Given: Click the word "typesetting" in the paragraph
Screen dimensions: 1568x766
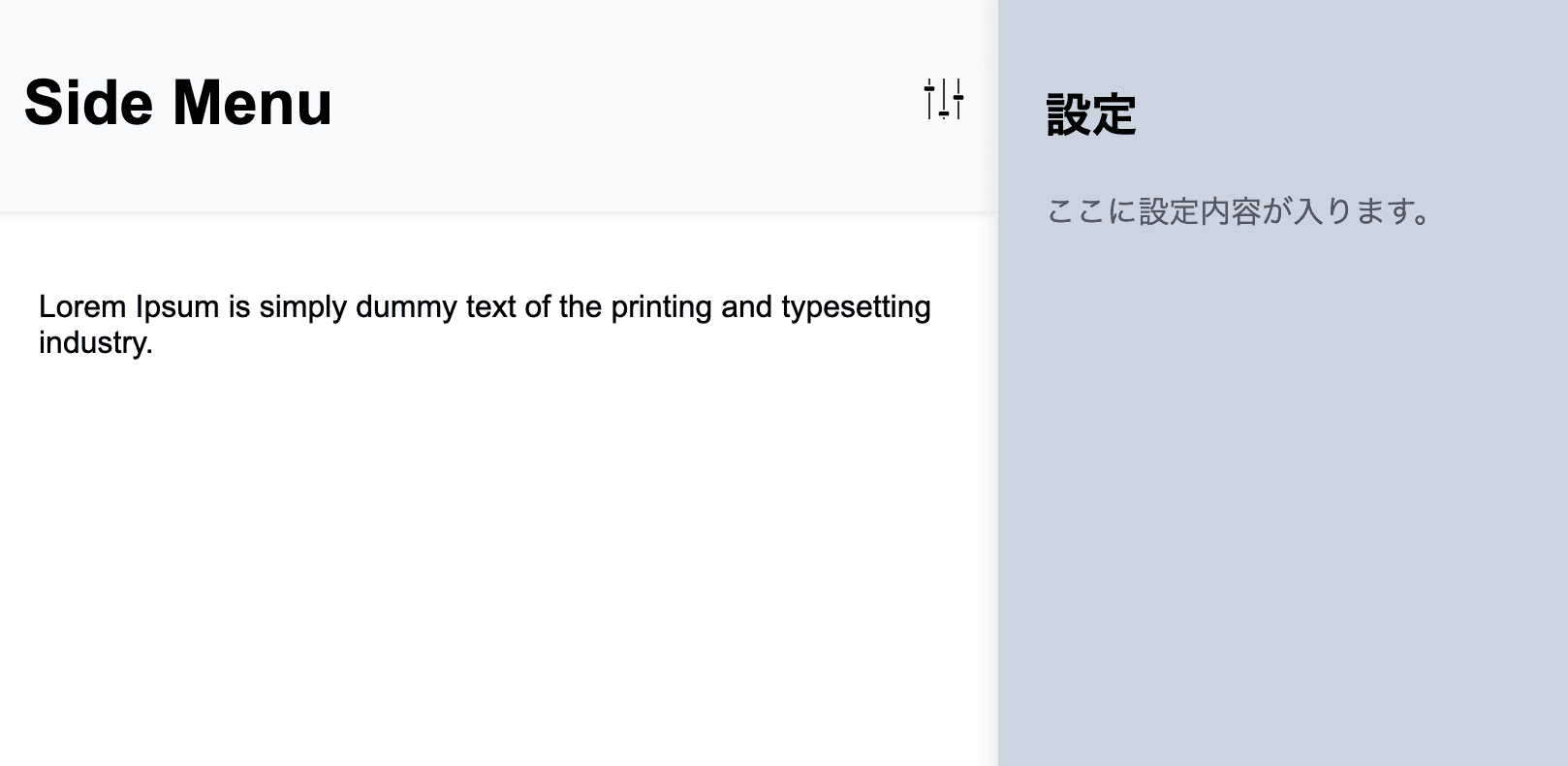Looking at the screenshot, I should (x=856, y=307).
